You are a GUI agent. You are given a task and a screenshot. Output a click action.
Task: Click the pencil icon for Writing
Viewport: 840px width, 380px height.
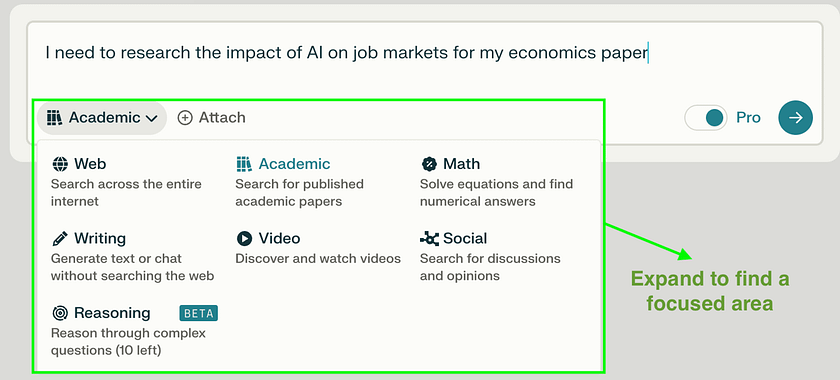60,239
